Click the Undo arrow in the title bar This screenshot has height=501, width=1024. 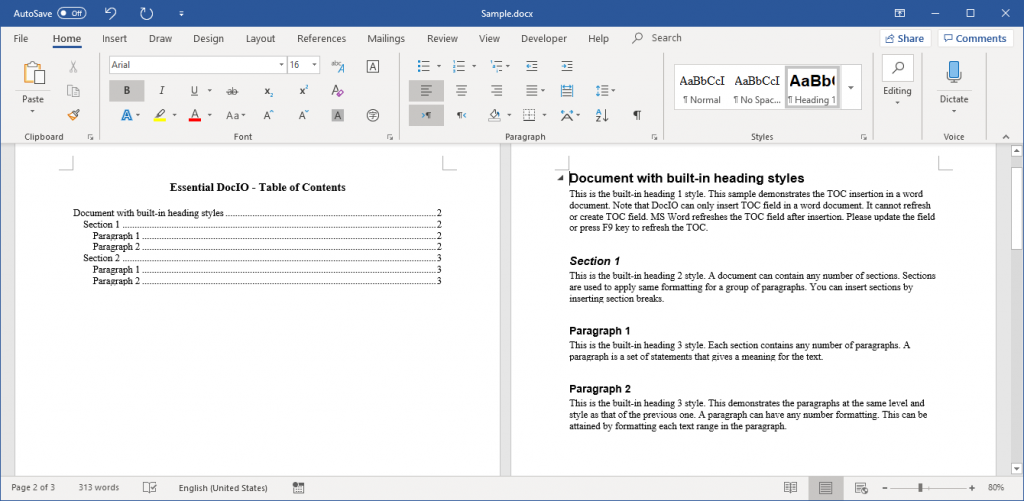111,13
